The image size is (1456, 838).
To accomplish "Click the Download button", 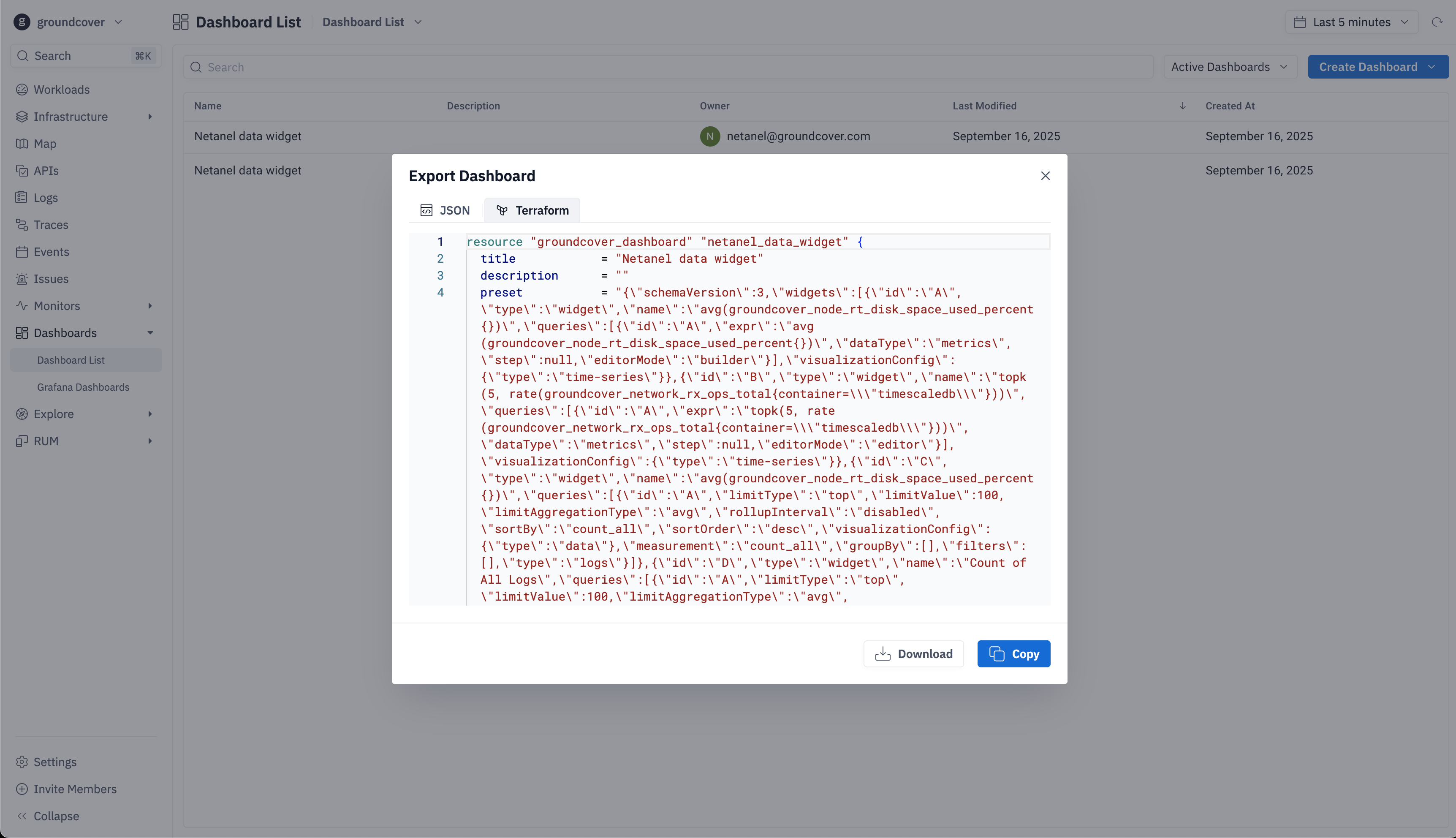I will [913, 654].
